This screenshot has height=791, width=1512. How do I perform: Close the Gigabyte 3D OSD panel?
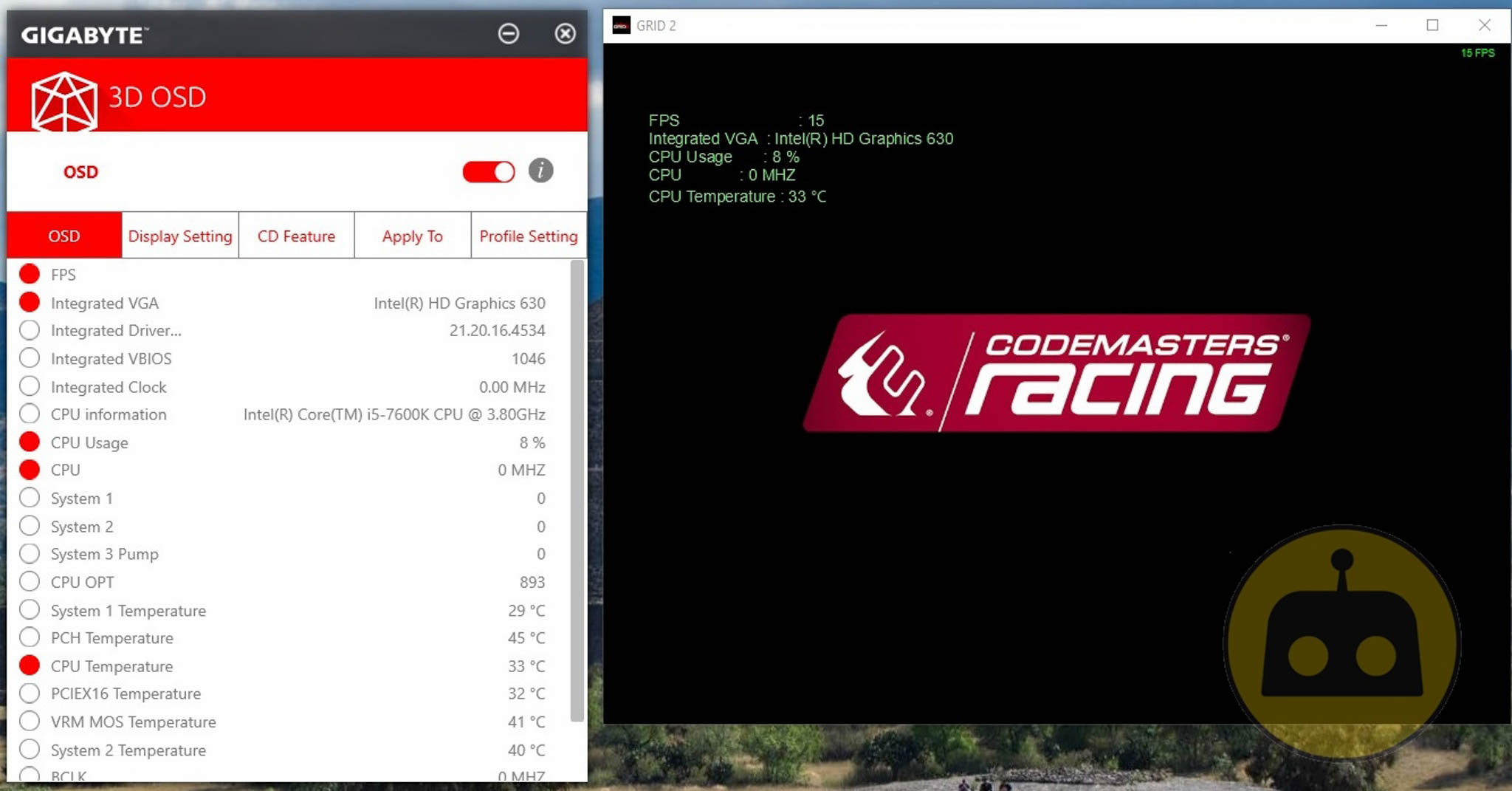[x=565, y=33]
